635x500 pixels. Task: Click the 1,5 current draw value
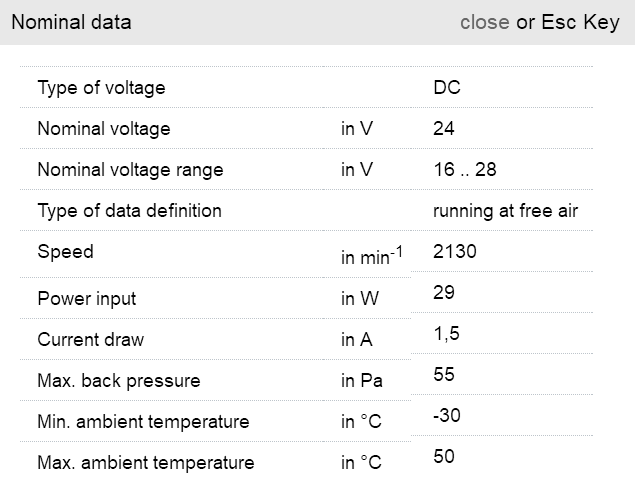446,334
